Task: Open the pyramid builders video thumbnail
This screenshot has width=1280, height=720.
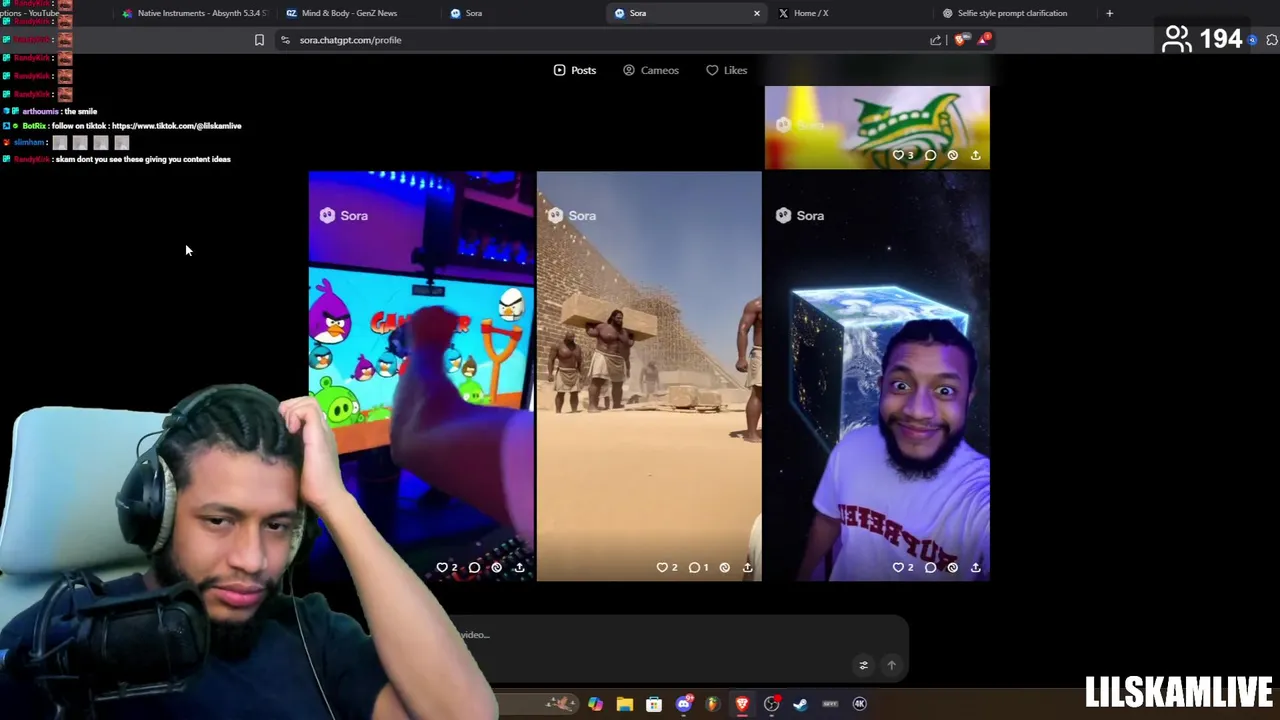Action: point(649,375)
